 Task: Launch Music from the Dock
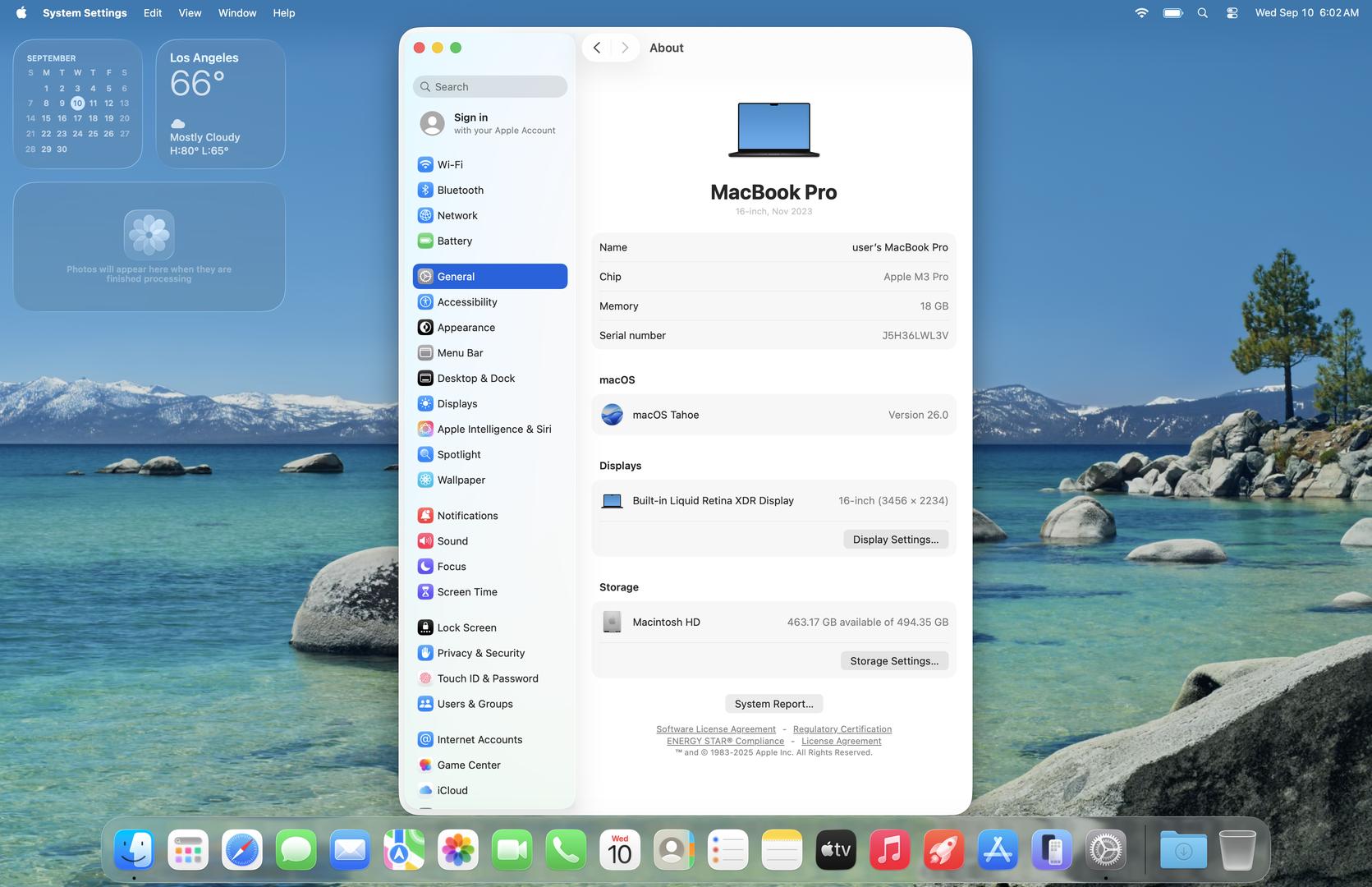click(889, 849)
